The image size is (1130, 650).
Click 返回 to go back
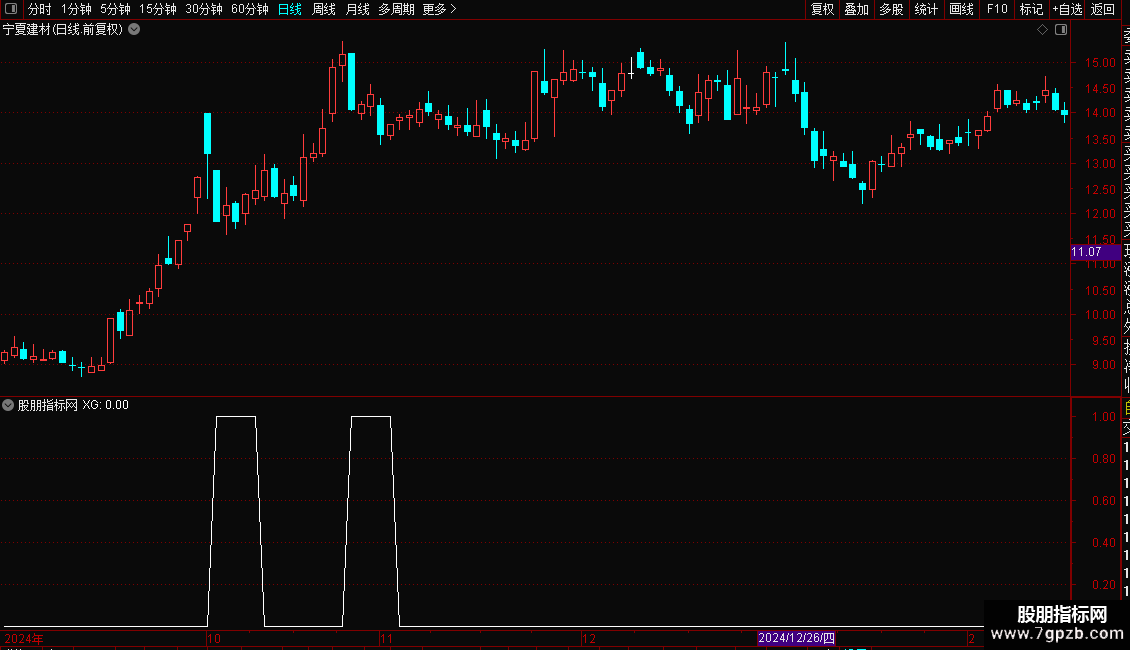[1103, 9]
